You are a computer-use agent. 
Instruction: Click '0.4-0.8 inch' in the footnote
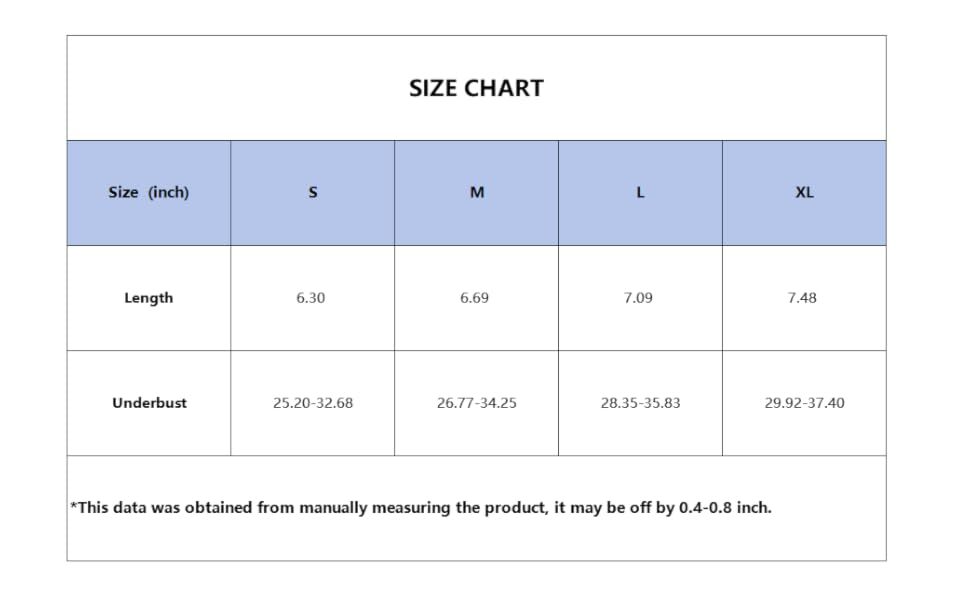[x=725, y=508]
